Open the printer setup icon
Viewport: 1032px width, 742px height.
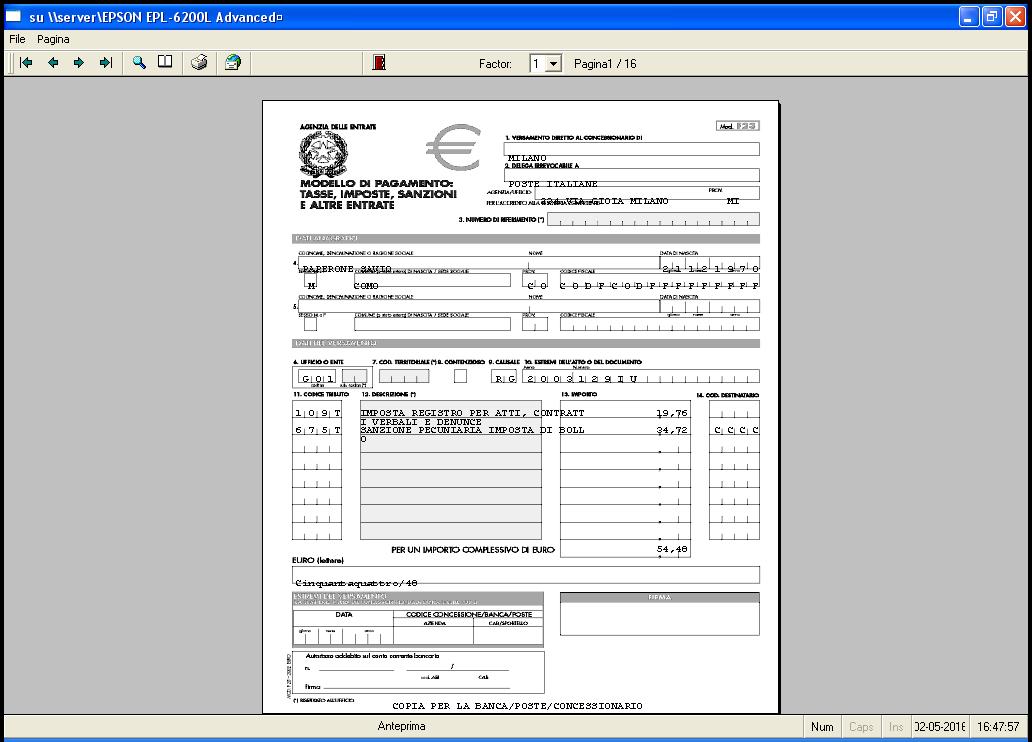[x=233, y=63]
